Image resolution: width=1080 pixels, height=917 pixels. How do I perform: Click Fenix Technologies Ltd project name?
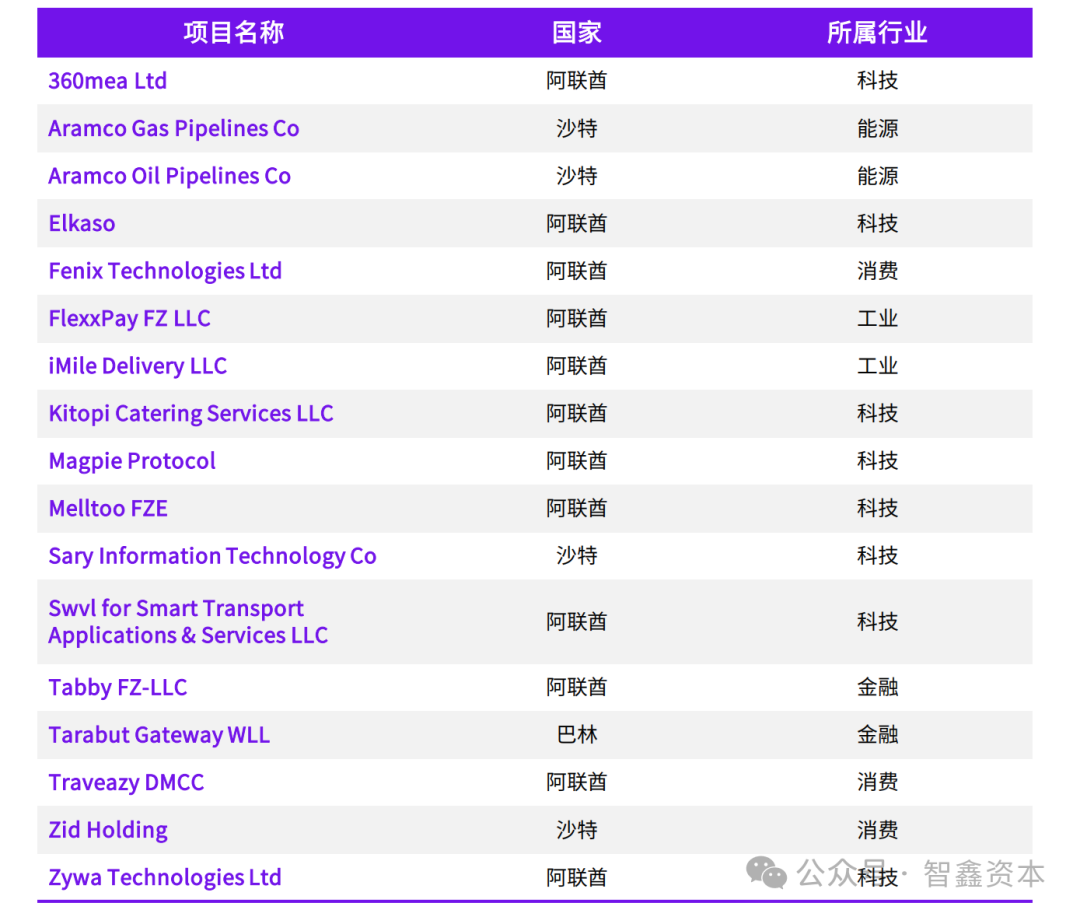(165, 271)
